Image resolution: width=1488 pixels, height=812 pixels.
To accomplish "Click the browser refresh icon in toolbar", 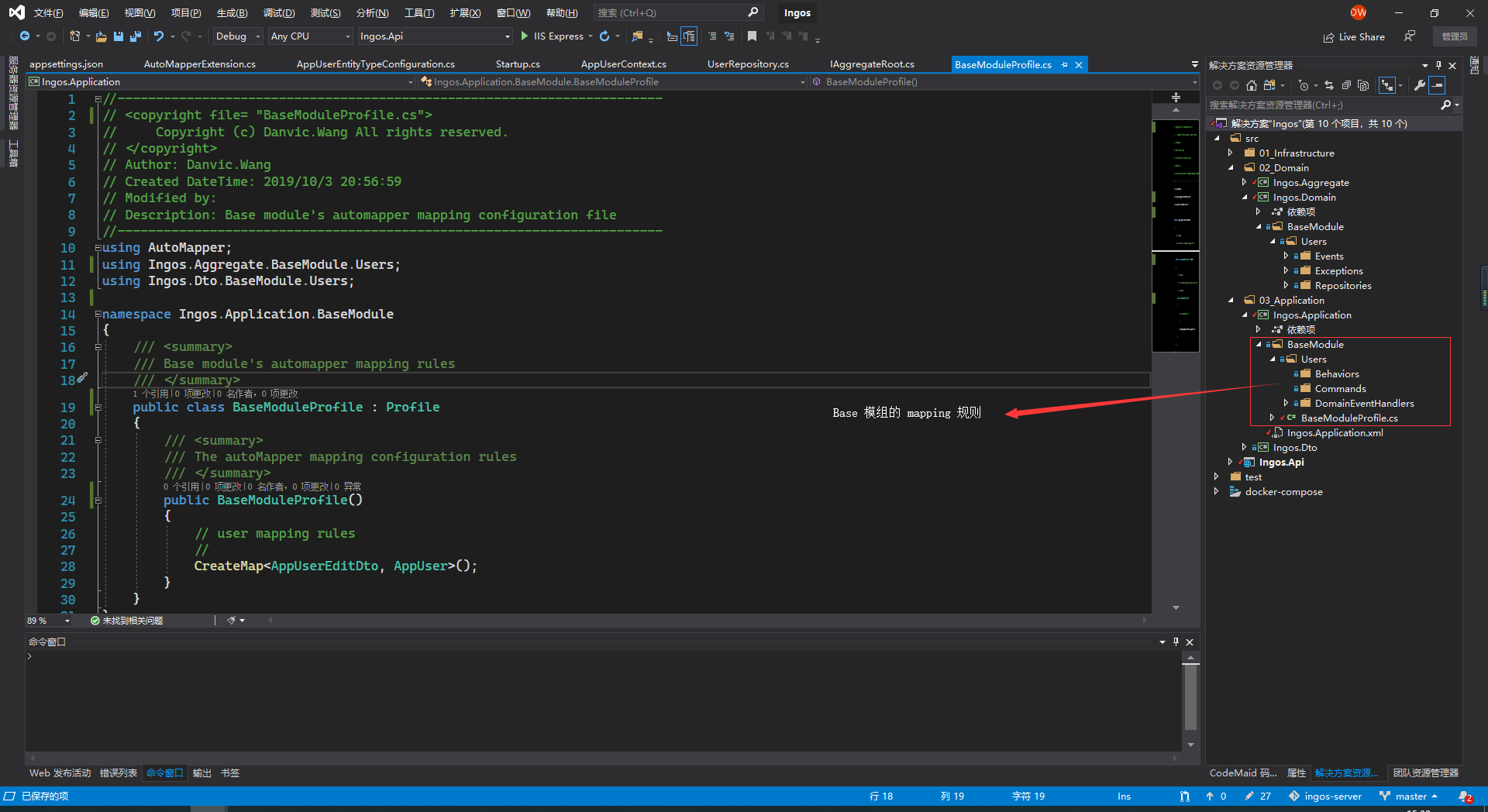I will (604, 36).
